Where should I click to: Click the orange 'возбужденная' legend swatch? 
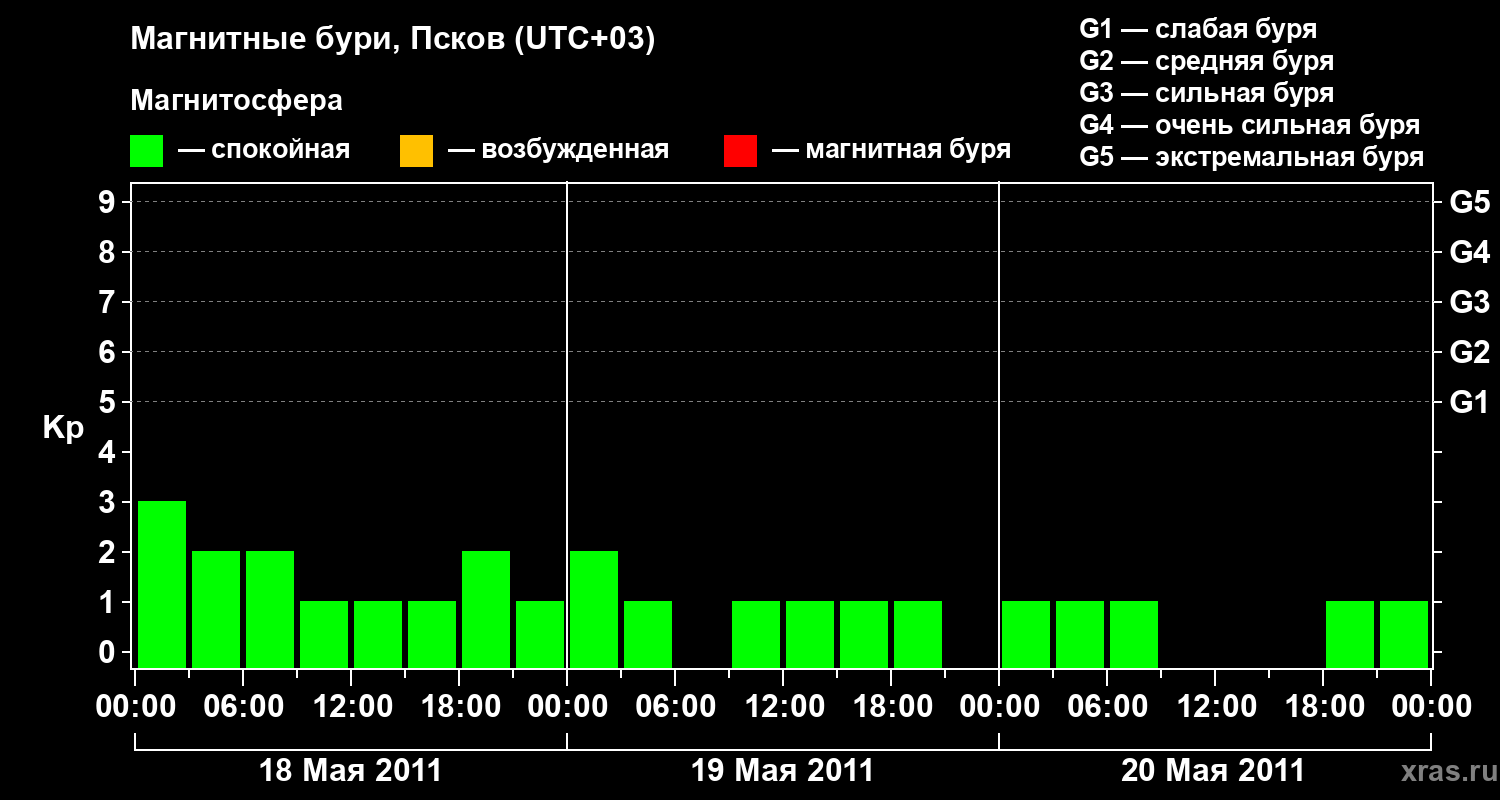416,151
